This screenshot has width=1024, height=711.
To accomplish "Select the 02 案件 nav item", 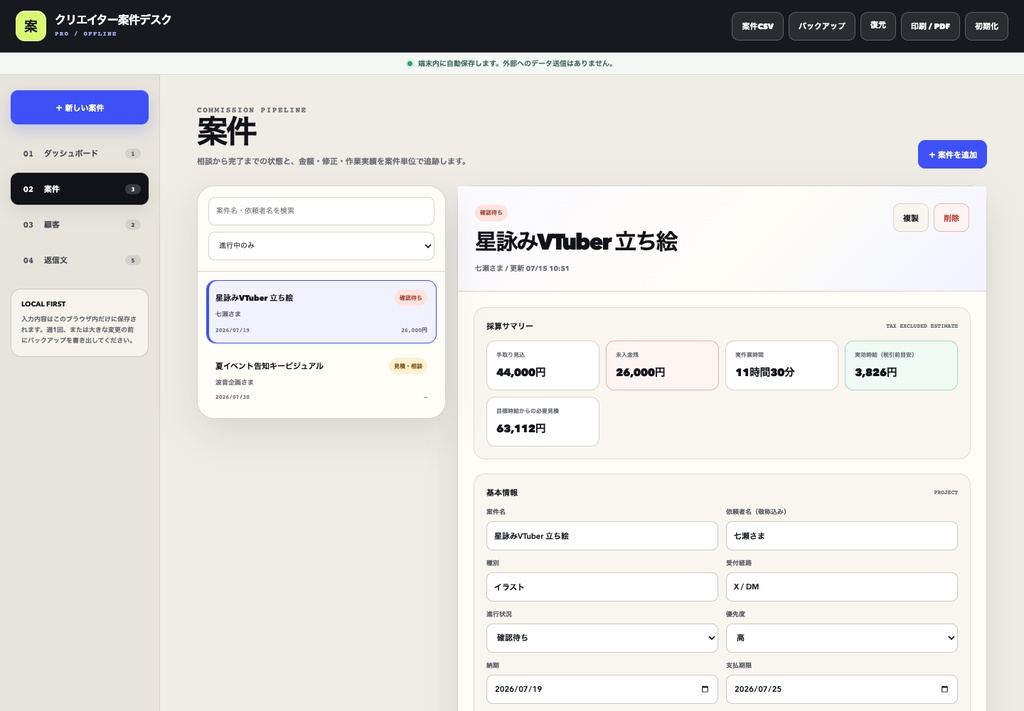I will coord(80,189).
